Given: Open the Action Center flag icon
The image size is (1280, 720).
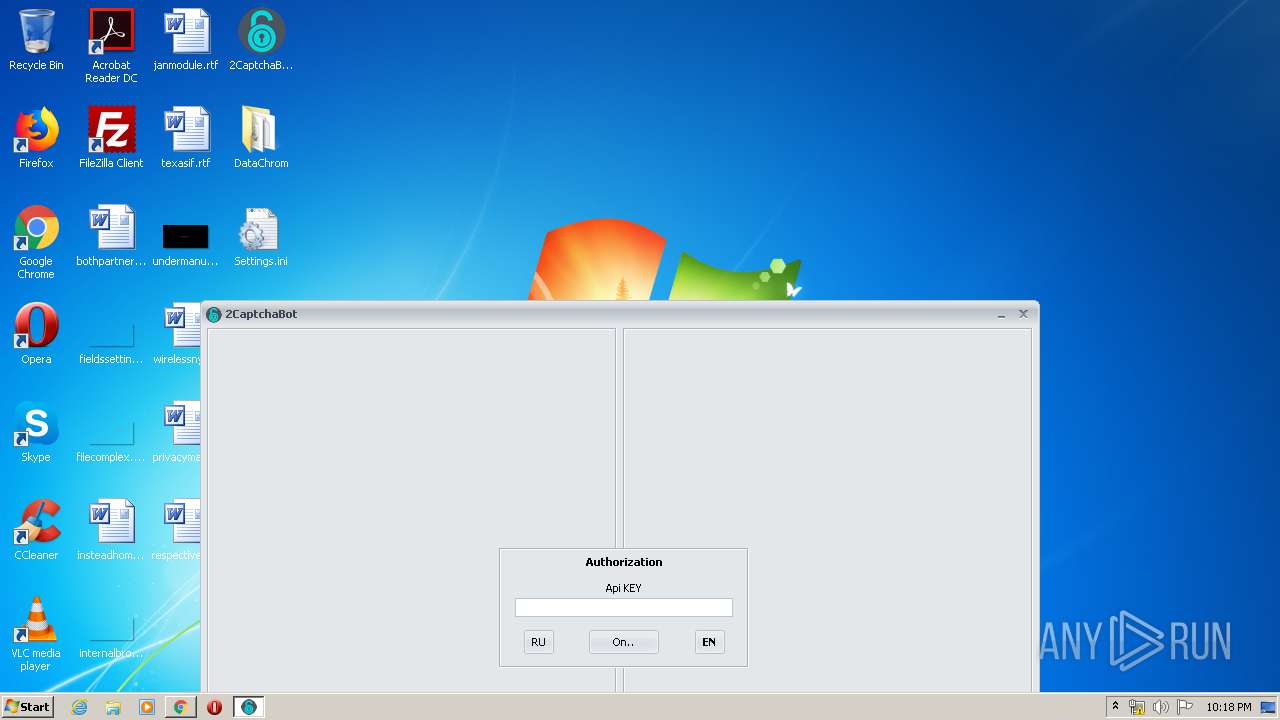Looking at the screenshot, I should (x=1185, y=707).
